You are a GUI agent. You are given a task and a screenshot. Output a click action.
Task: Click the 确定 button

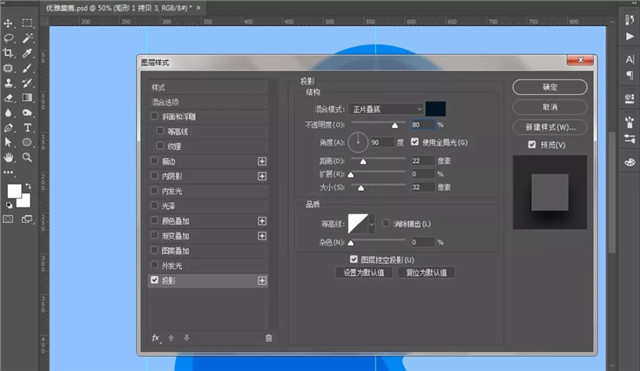(x=550, y=87)
